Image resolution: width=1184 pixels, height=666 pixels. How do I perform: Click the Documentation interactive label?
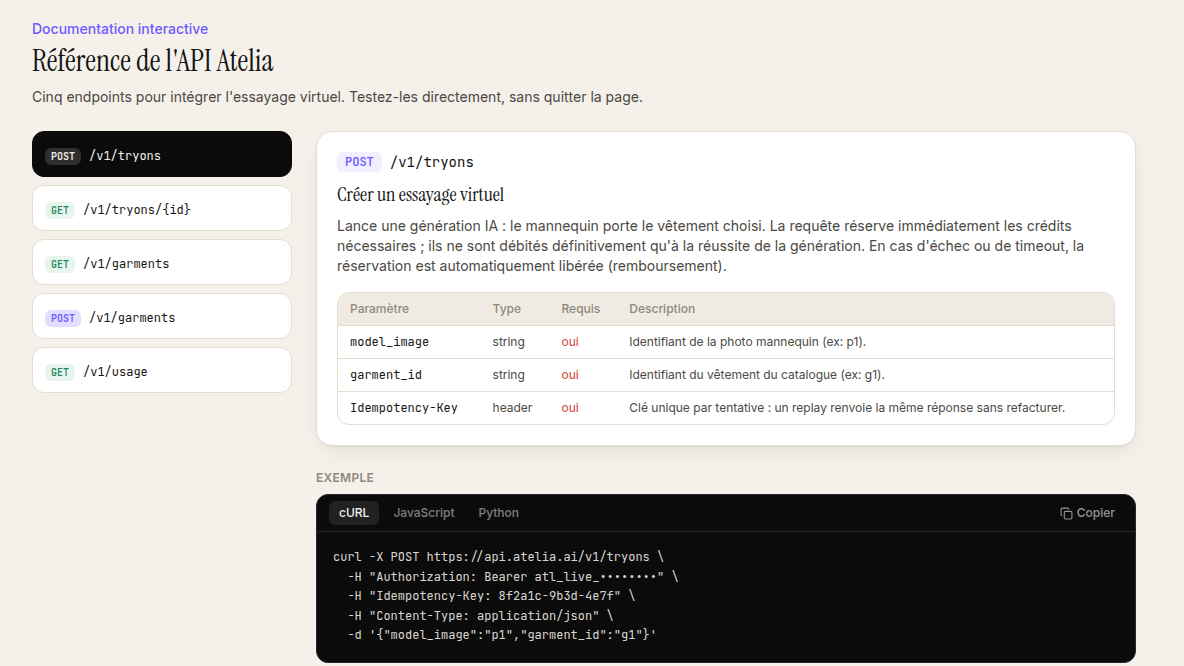tap(120, 29)
